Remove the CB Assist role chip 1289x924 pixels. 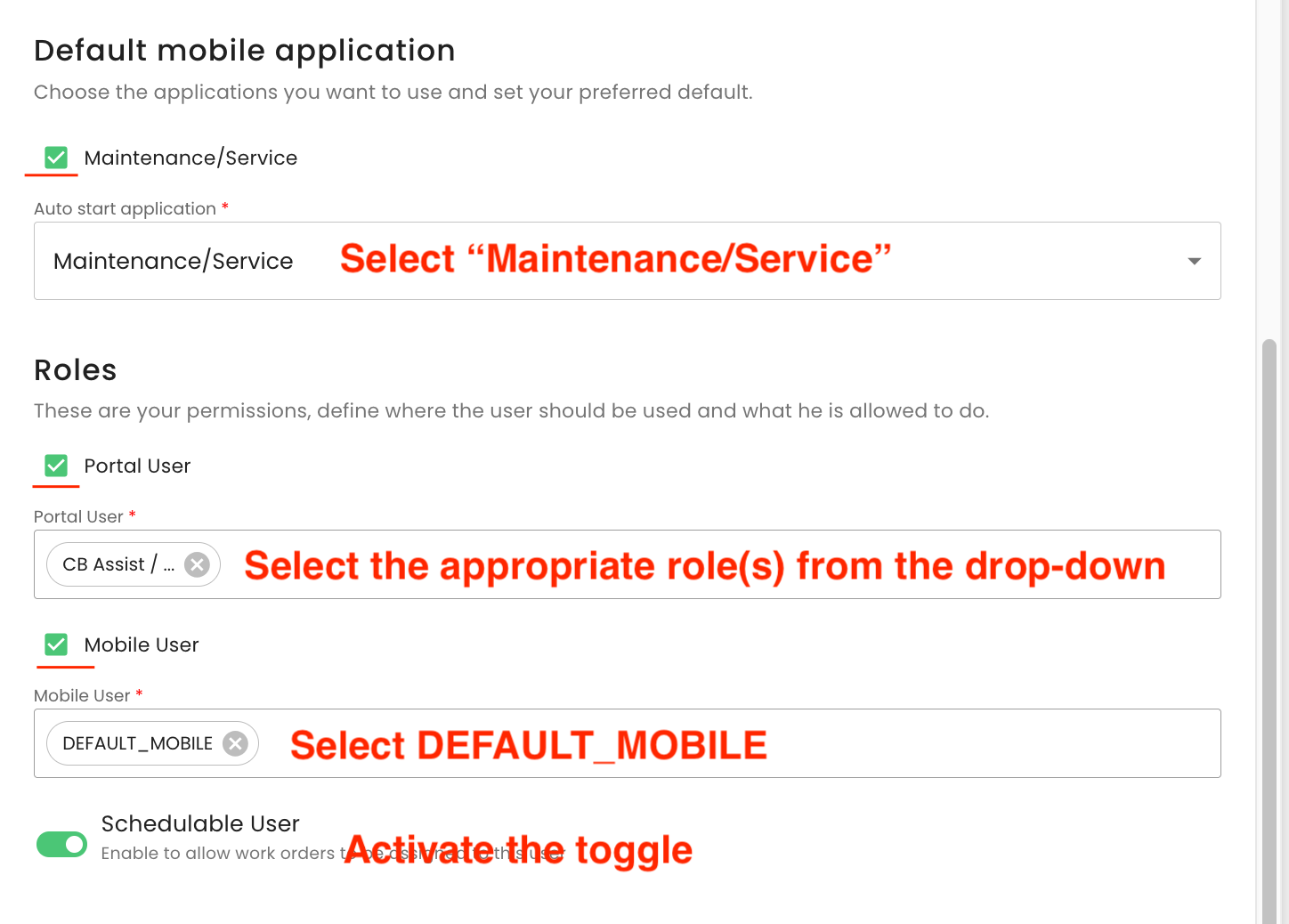click(x=197, y=564)
